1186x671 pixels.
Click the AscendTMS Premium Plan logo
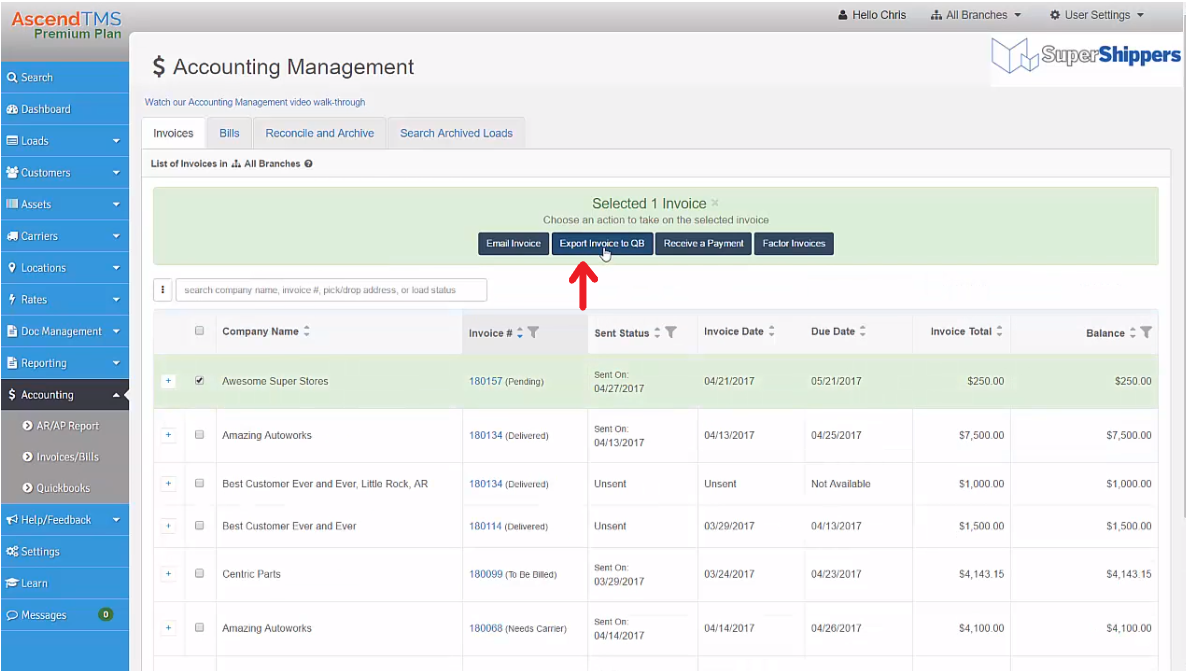[67, 25]
